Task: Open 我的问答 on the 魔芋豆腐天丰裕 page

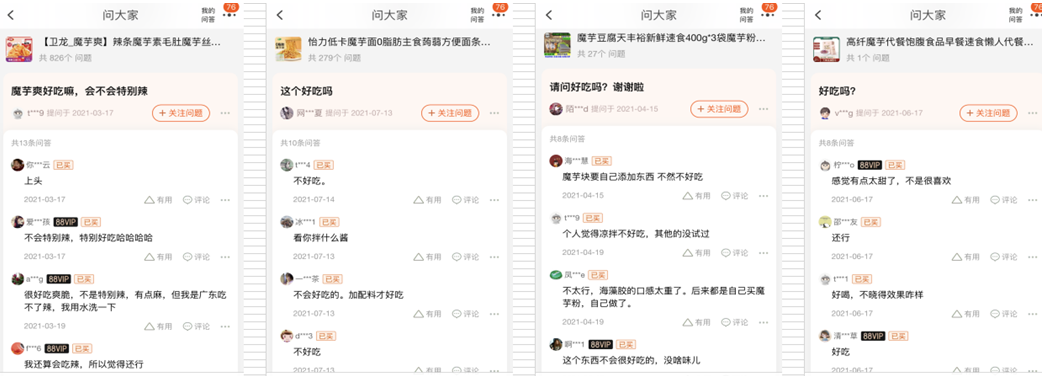Action: pos(746,15)
